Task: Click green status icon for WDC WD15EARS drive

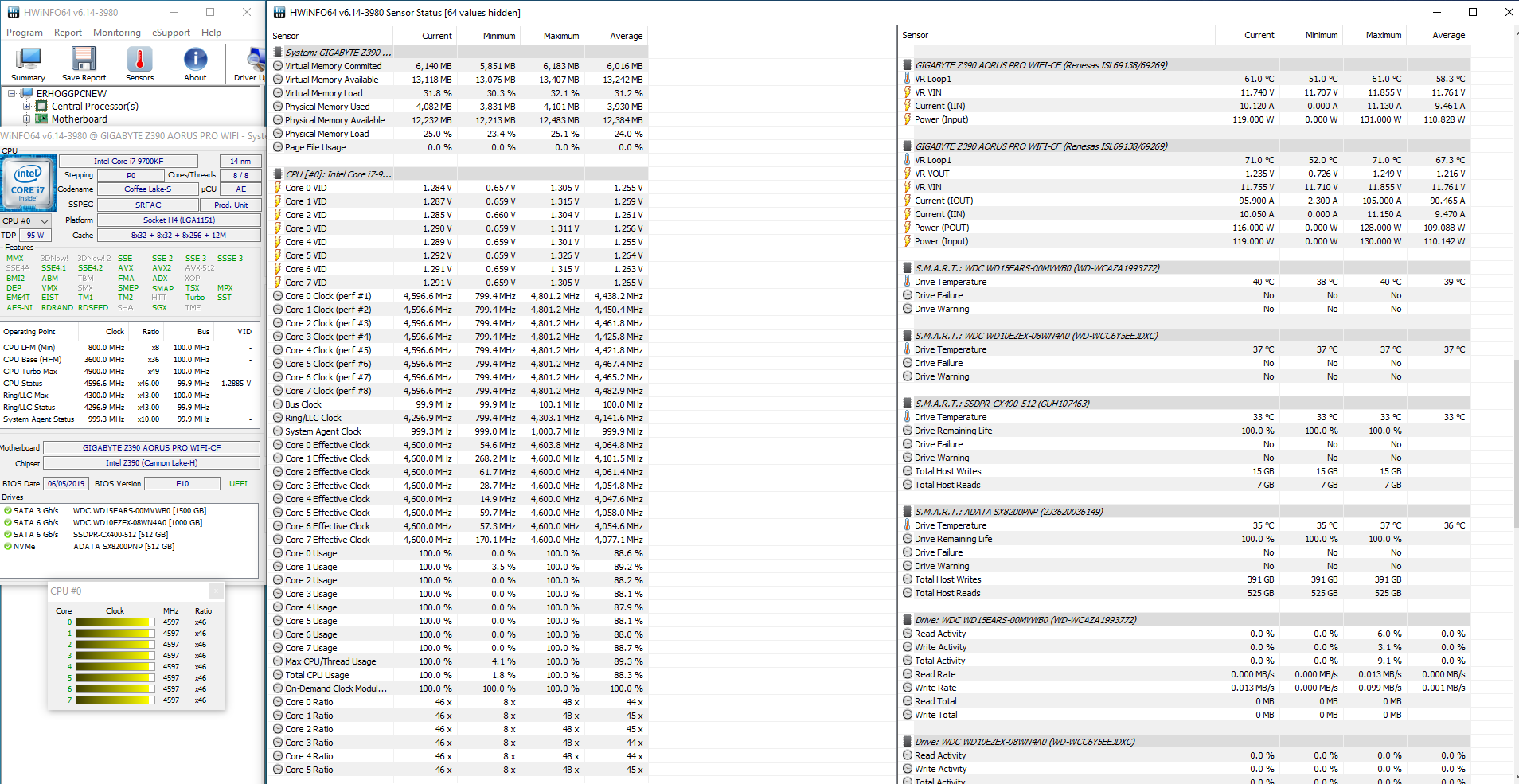Action: pos(8,511)
